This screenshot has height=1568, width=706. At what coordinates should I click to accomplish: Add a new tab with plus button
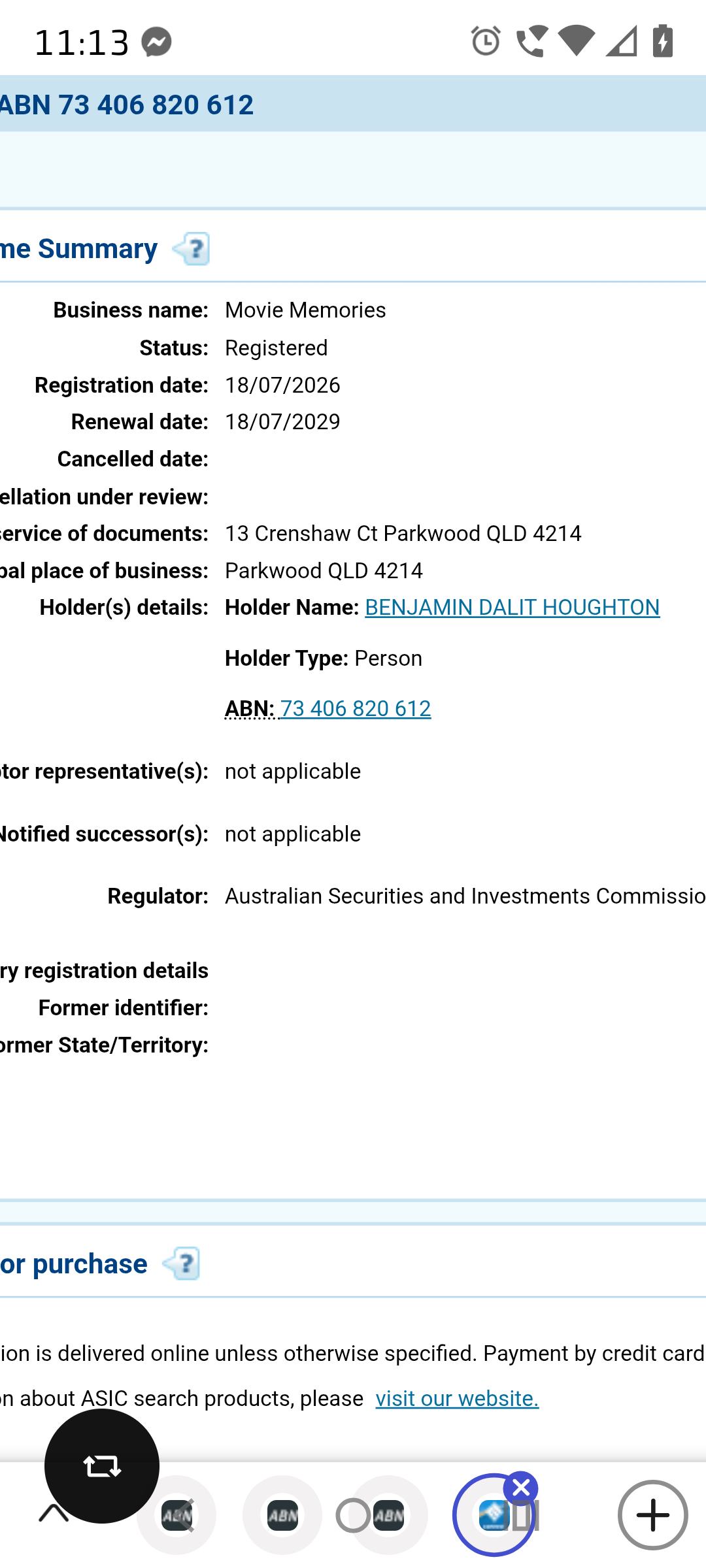click(652, 1514)
